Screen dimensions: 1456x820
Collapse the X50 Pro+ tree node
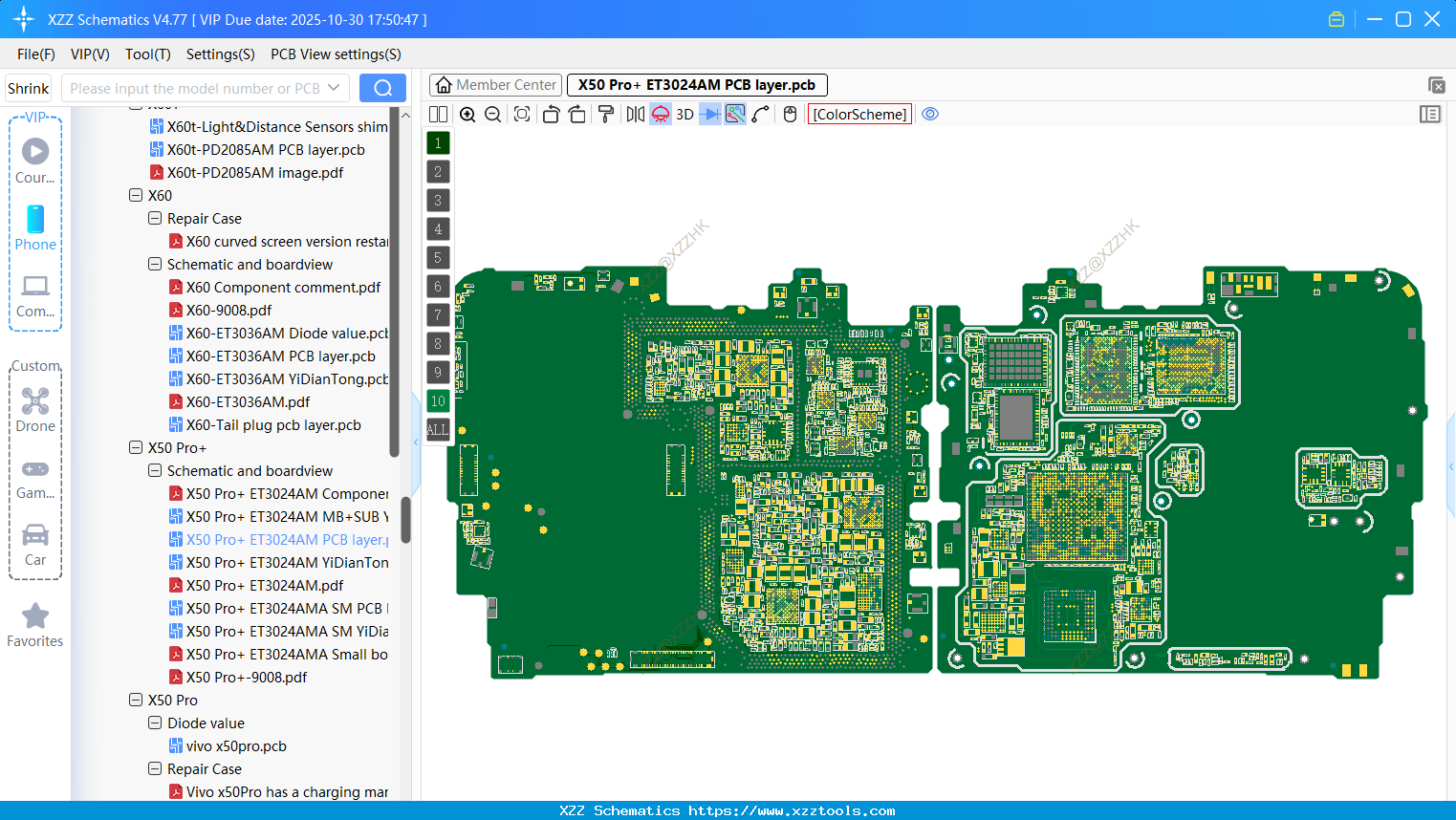point(136,447)
